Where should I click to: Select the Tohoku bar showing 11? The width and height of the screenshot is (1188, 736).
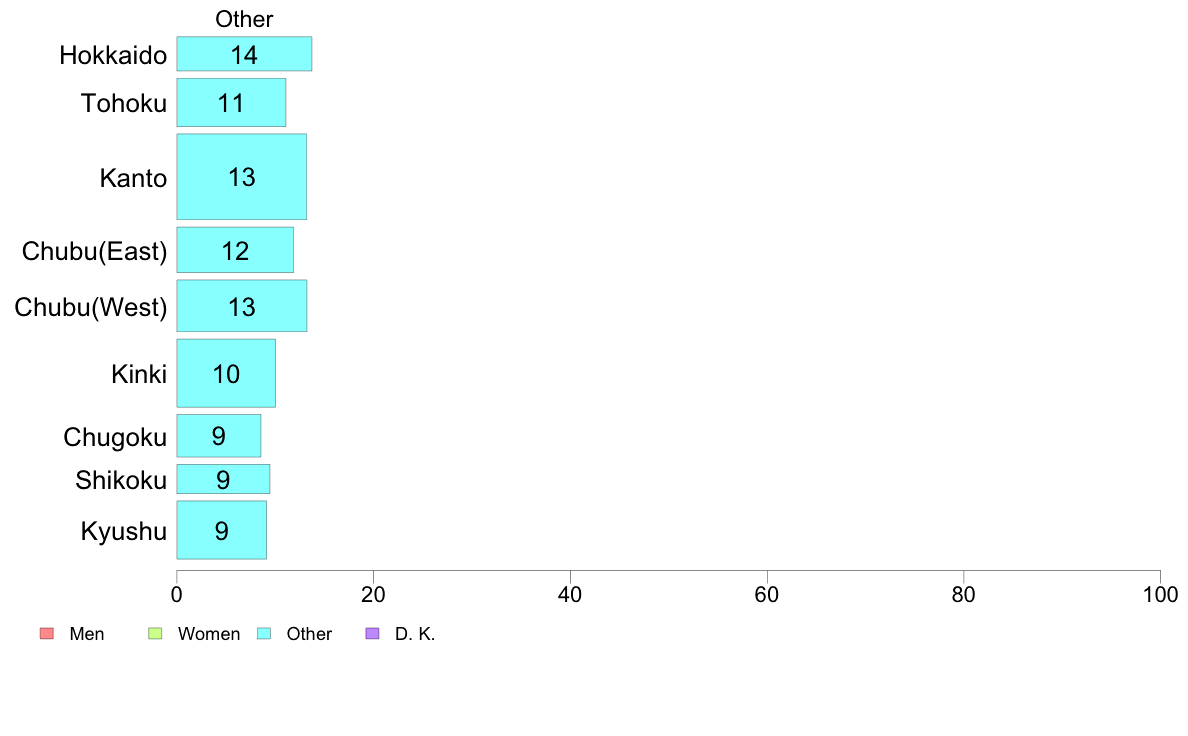pos(231,102)
